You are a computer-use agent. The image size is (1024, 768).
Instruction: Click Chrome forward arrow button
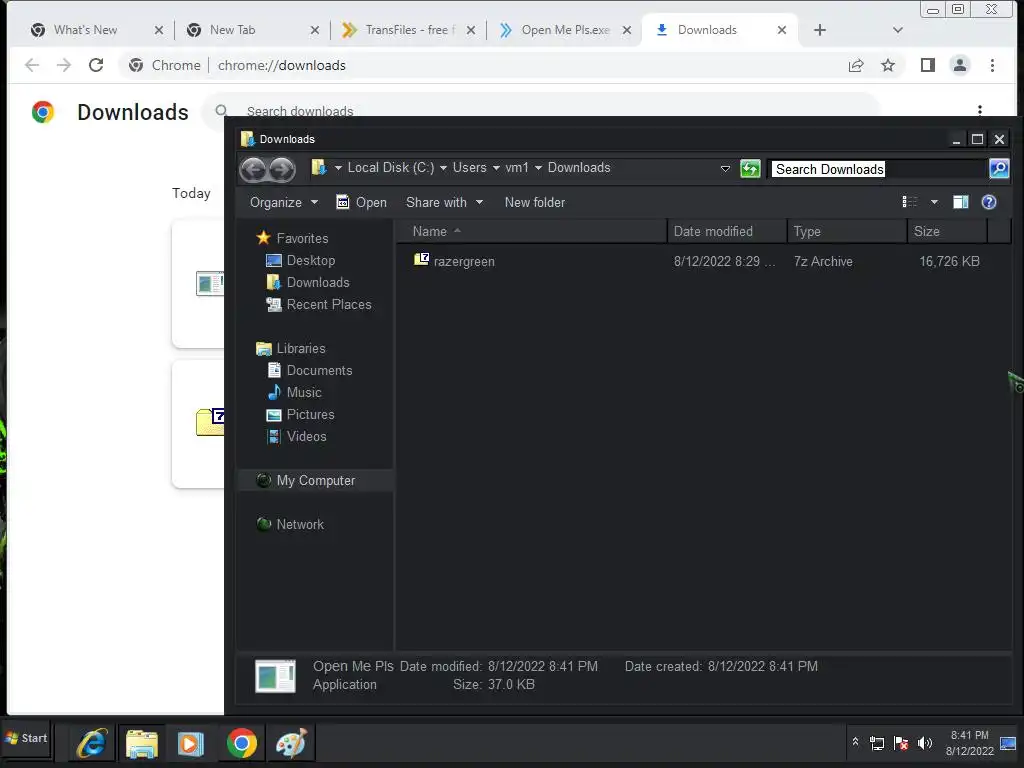point(63,65)
